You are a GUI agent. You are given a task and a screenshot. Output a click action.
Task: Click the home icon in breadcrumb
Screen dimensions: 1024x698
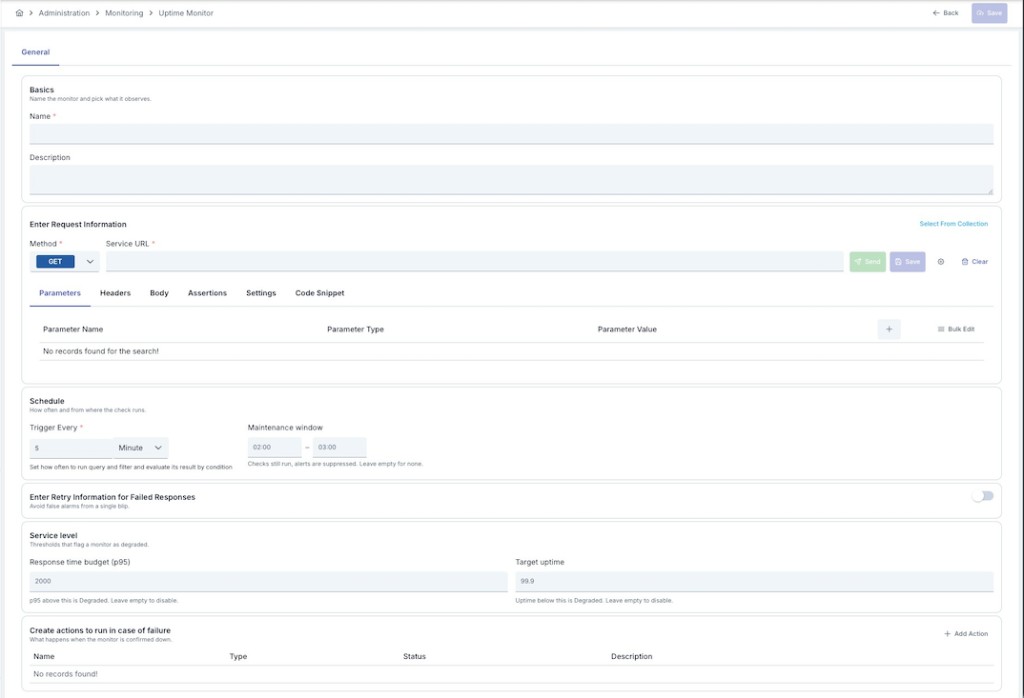pyautogui.click(x=20, y=13)
